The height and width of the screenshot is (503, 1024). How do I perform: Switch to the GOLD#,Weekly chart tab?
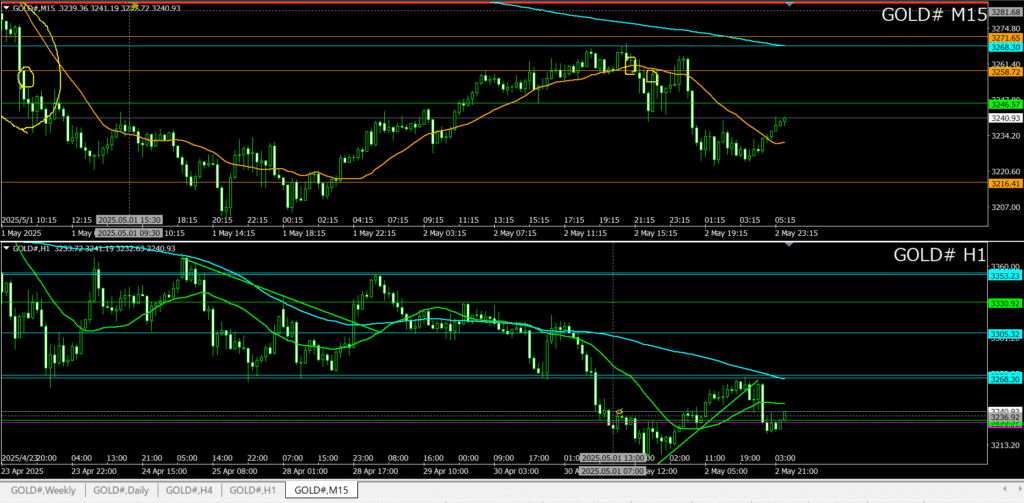(x=42, y=490)
